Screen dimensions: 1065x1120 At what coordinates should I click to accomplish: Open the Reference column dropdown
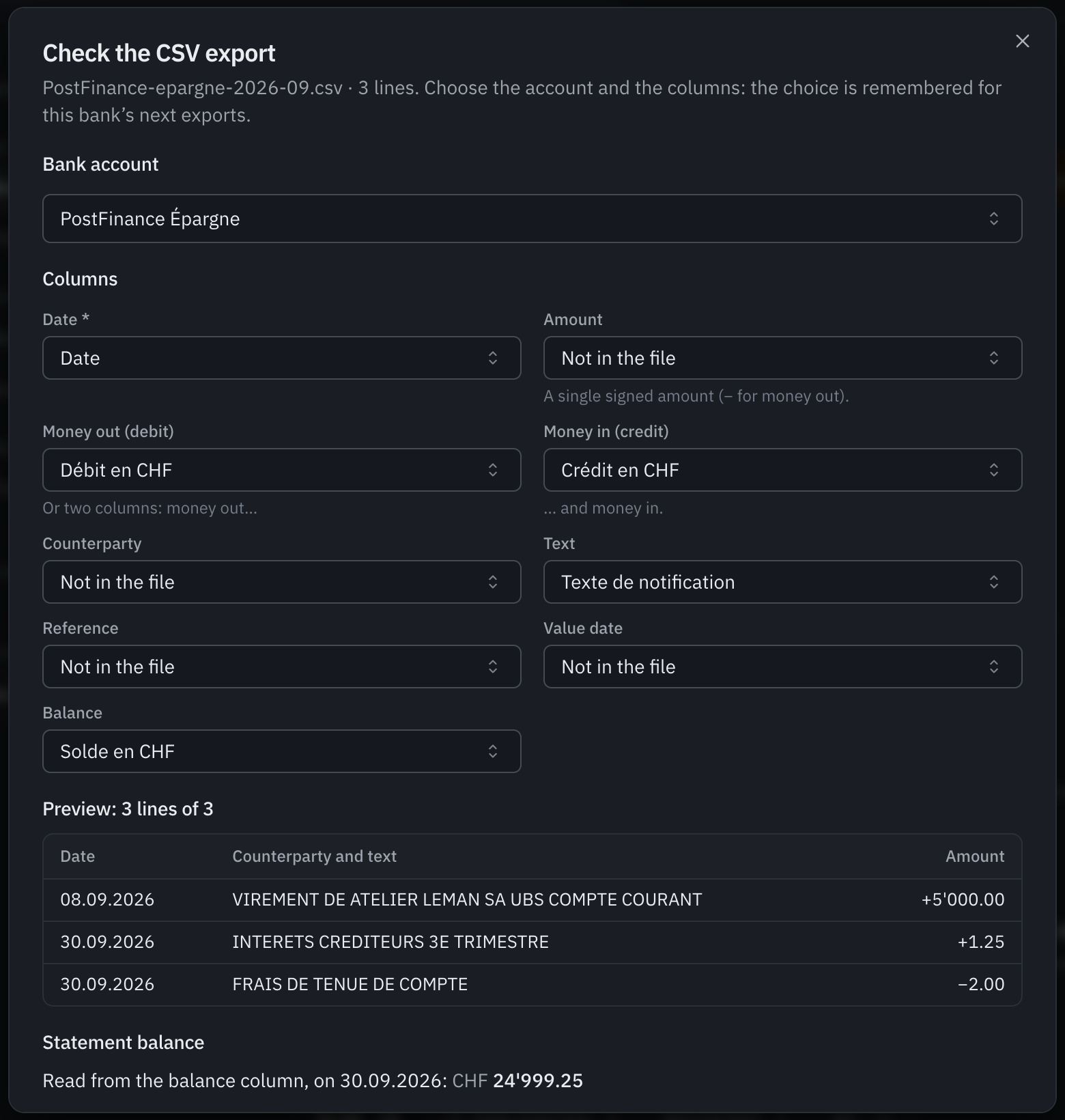281,667
